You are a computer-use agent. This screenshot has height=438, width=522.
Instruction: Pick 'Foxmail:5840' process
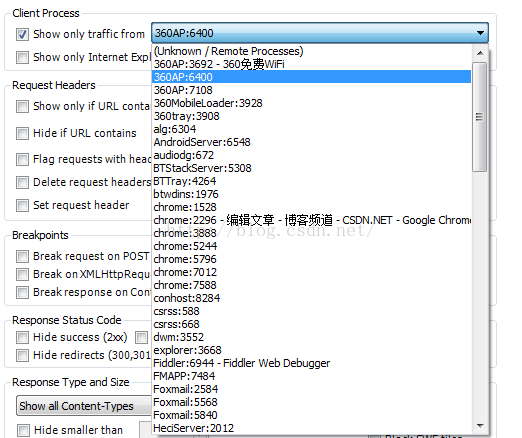(312, 415)
